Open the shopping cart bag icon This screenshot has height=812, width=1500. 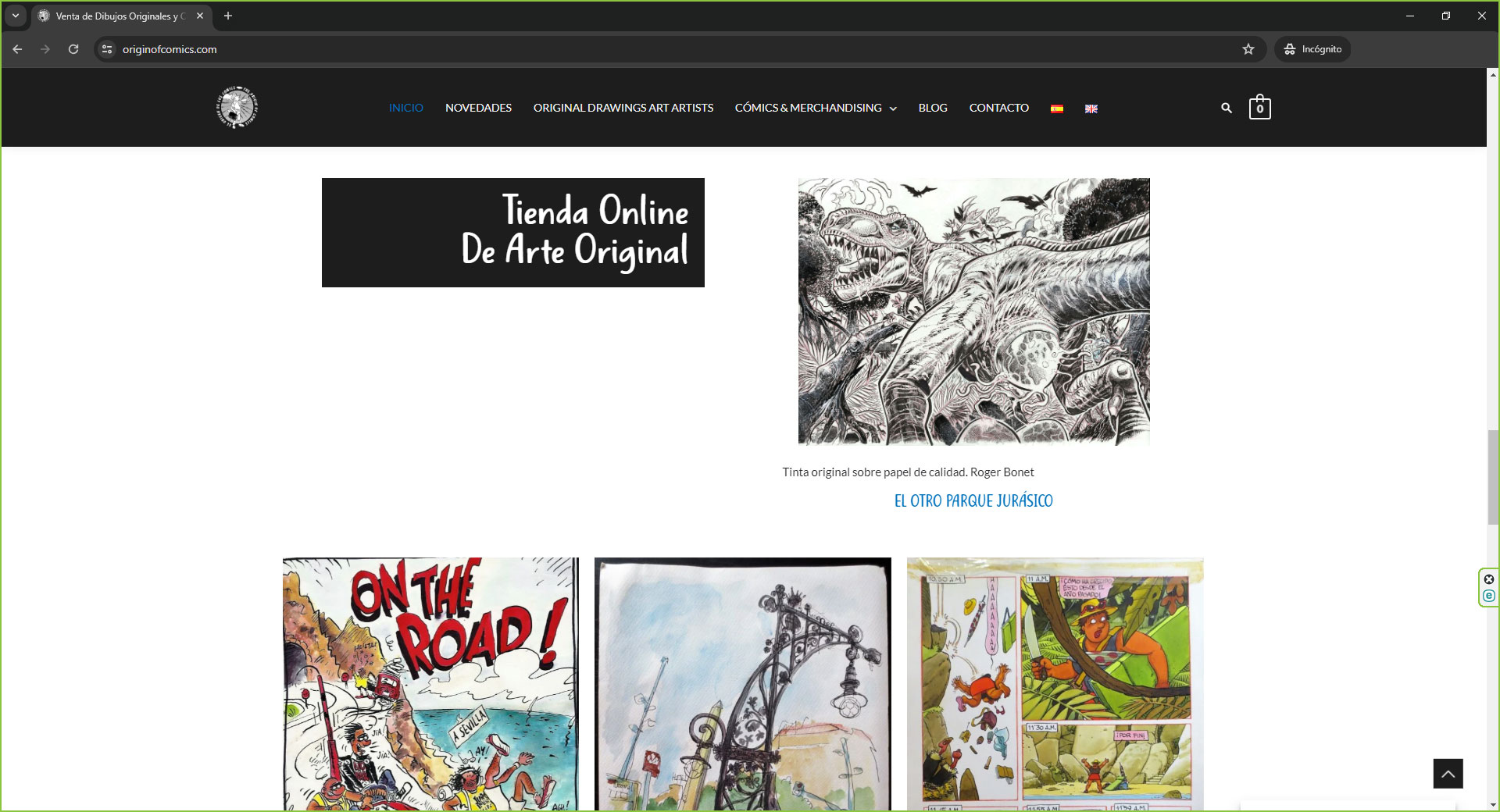(1259, 108)
